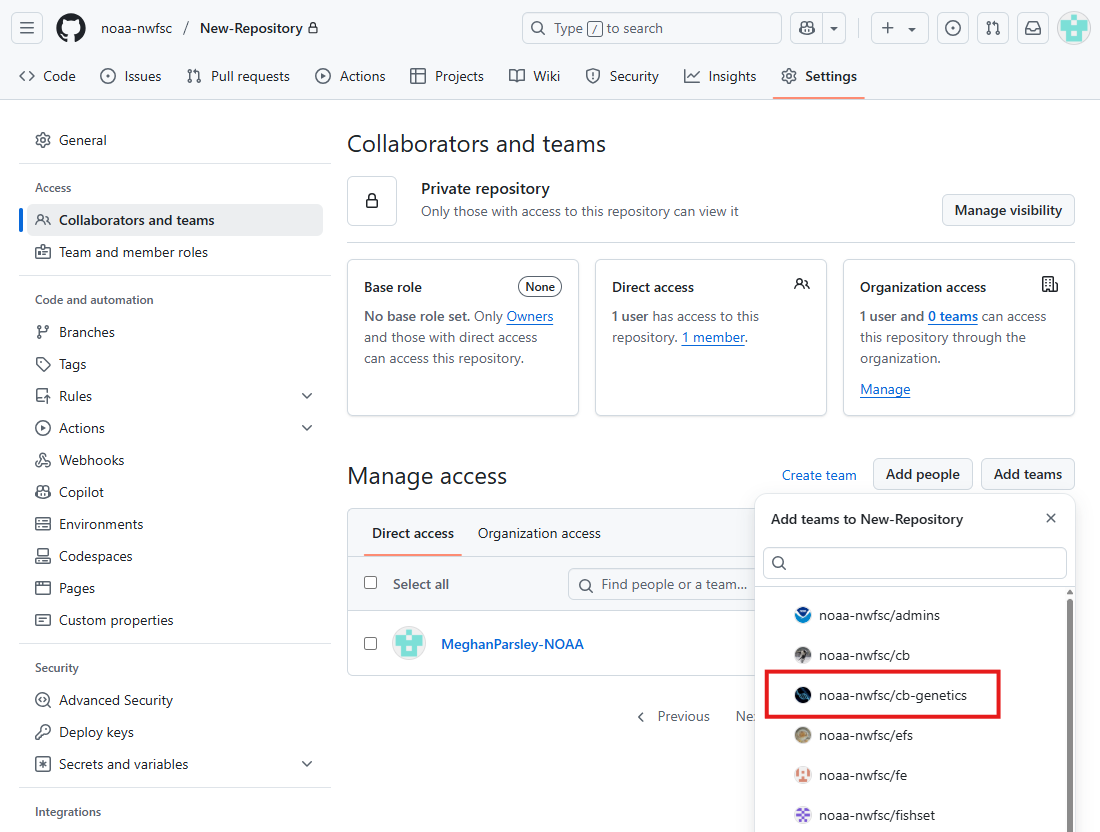
Task: Follow the '0 teams' link
Action: pos(953,316)
